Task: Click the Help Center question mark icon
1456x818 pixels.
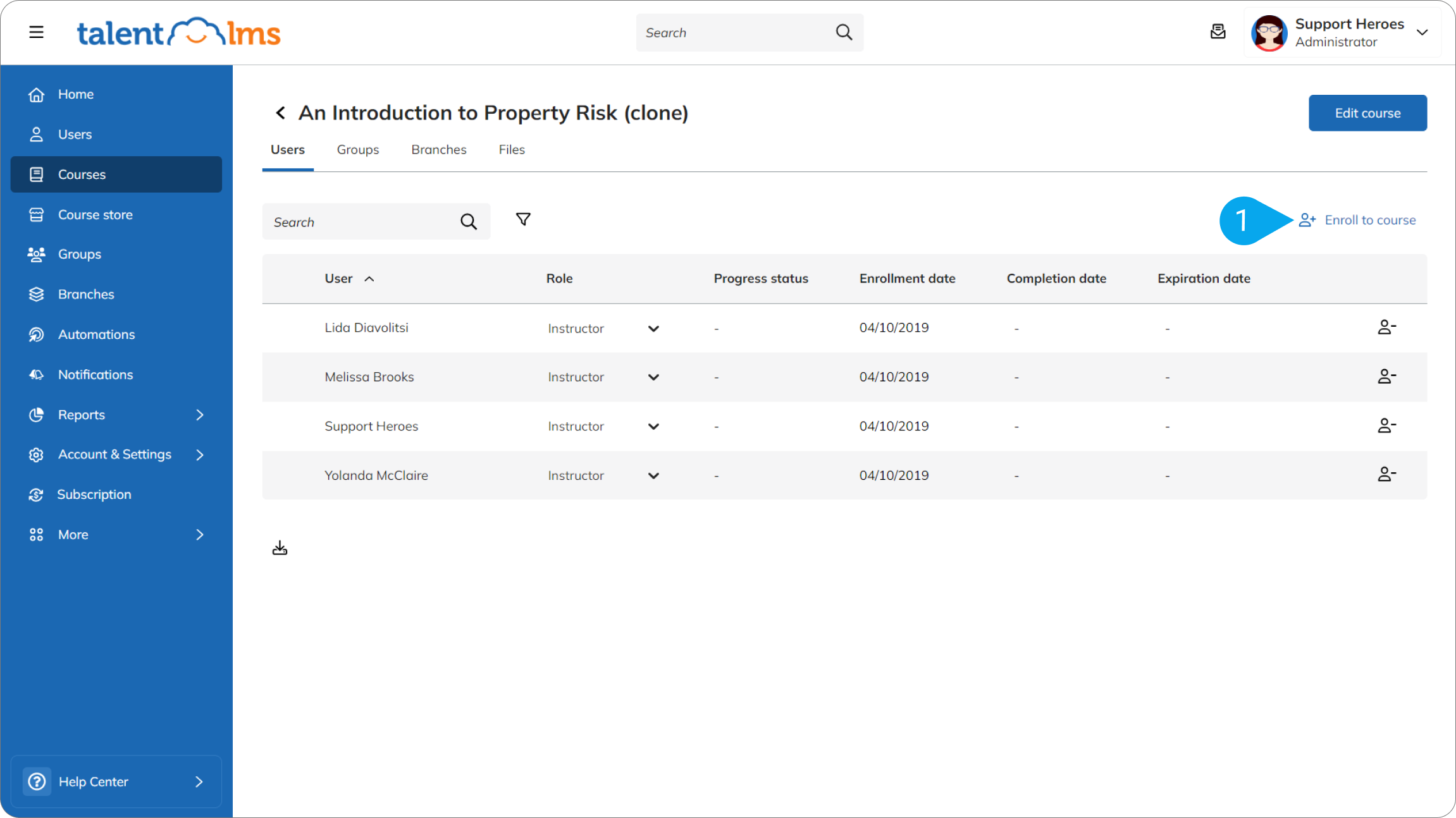Action: pyautogui.click(x=37, y=781)
